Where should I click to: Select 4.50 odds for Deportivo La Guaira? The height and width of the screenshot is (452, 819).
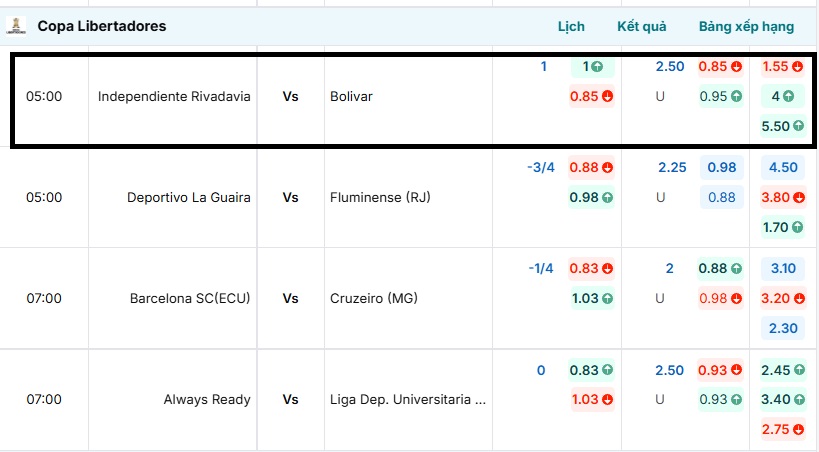781,167
